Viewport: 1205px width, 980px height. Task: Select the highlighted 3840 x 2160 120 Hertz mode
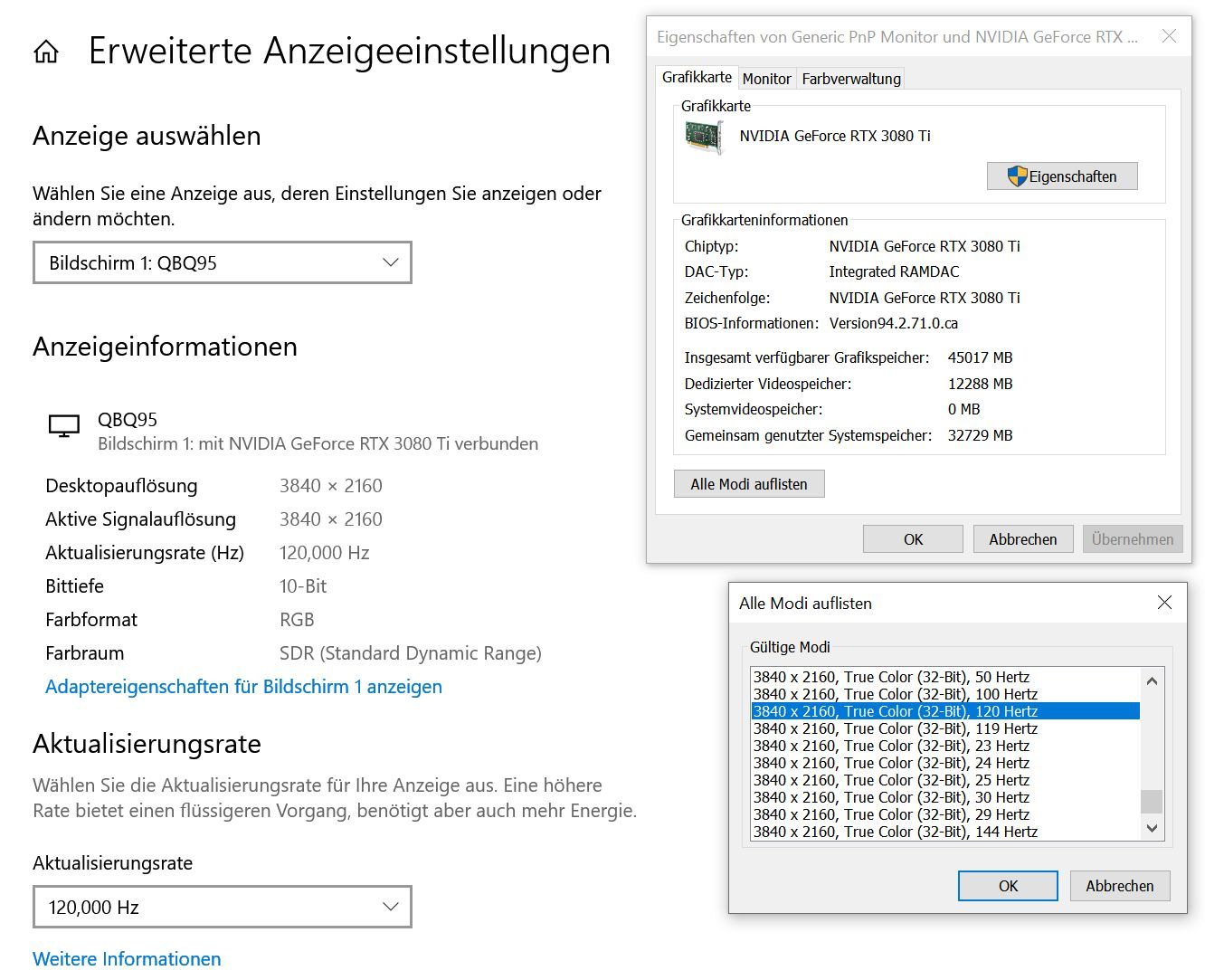[945, 711]
